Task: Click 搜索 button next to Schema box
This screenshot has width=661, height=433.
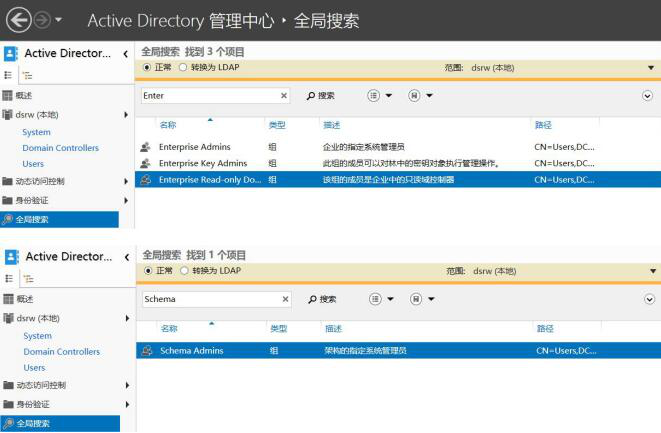Action: coord(322,299)
